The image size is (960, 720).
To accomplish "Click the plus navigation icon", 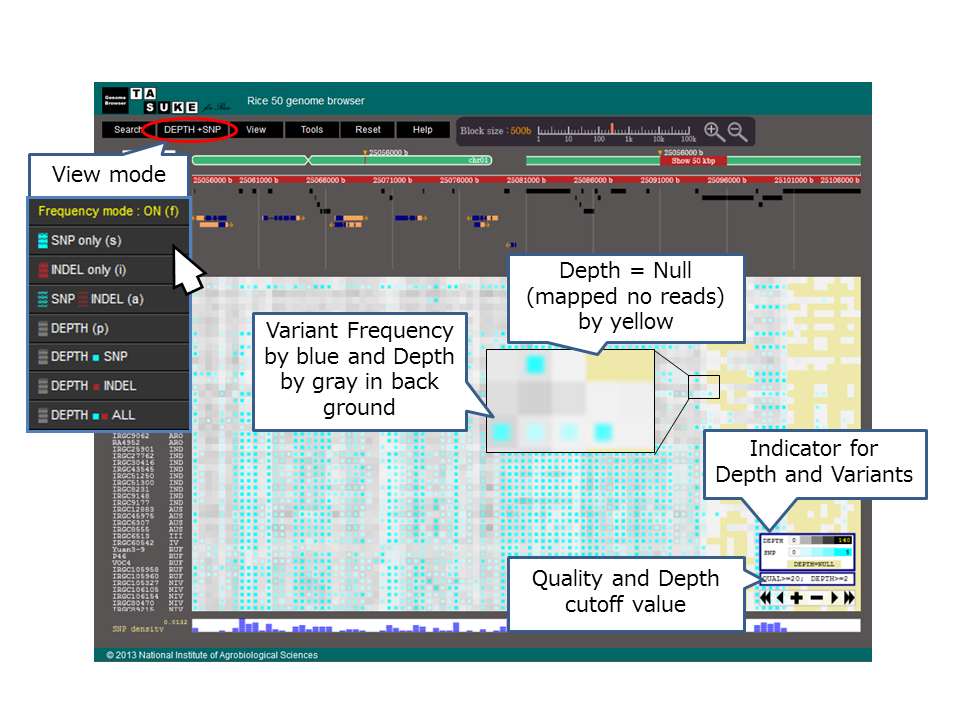I will [x=797, y=598].
